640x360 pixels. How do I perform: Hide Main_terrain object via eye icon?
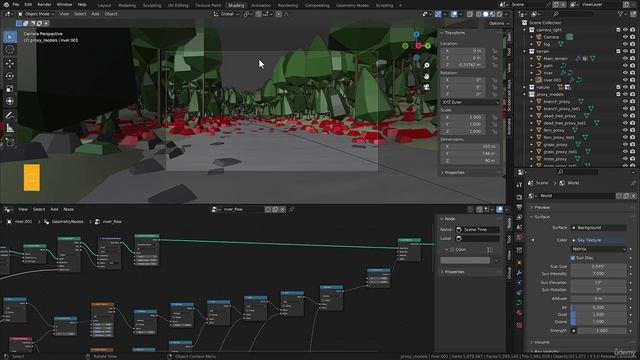(x=625, y=58)
